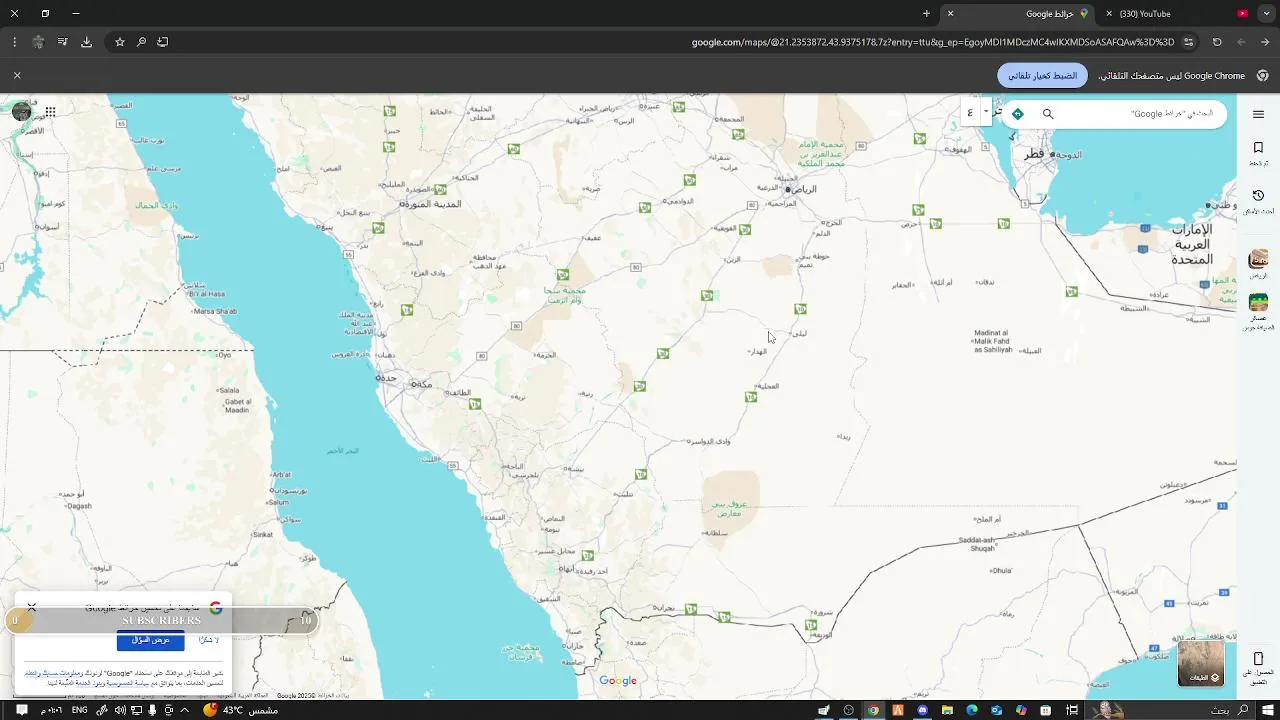Click the speaker volume tray icon

coord(119,710)
